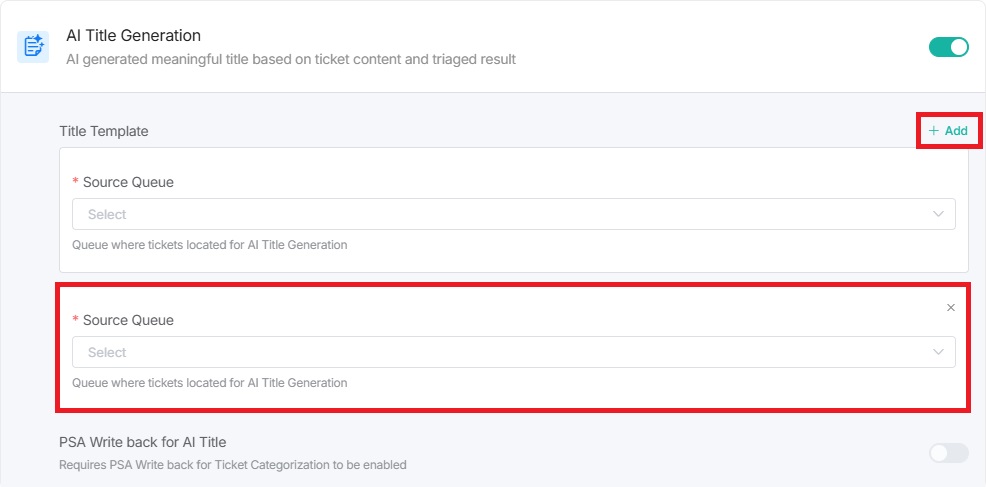Click the AI generated meaningful title description
986x487 pixels.
pos(291,59)
